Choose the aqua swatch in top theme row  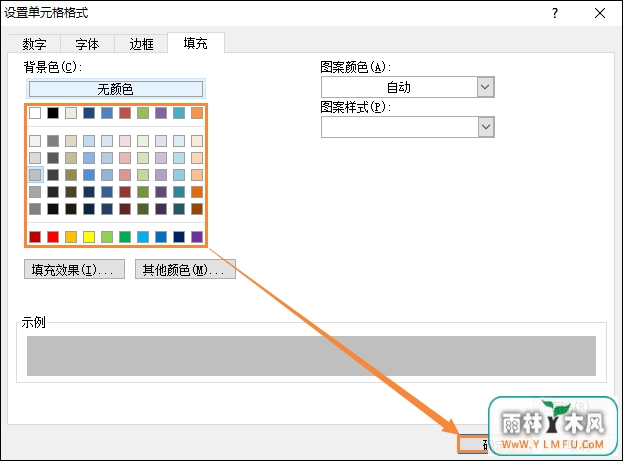(x=179, y=113)
